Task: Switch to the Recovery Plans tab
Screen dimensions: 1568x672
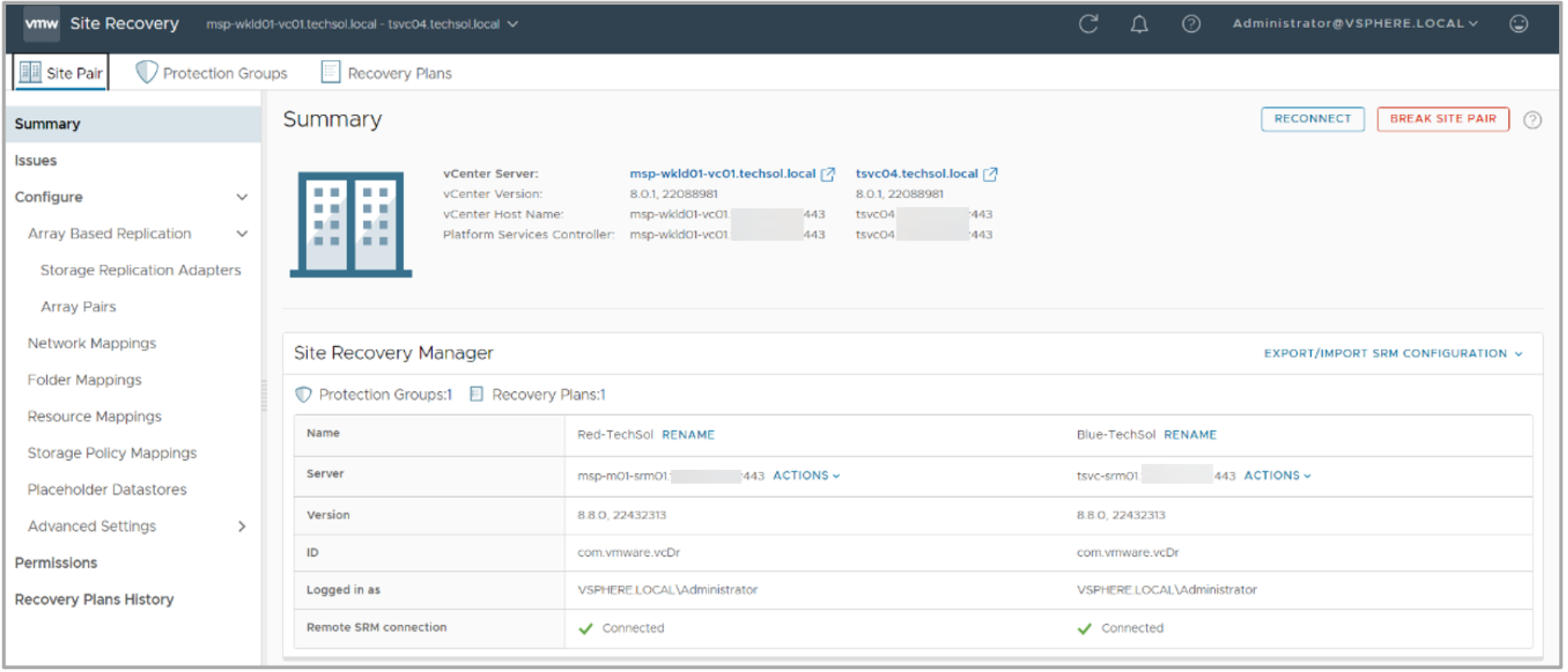Action: click(x=387, y=73)
